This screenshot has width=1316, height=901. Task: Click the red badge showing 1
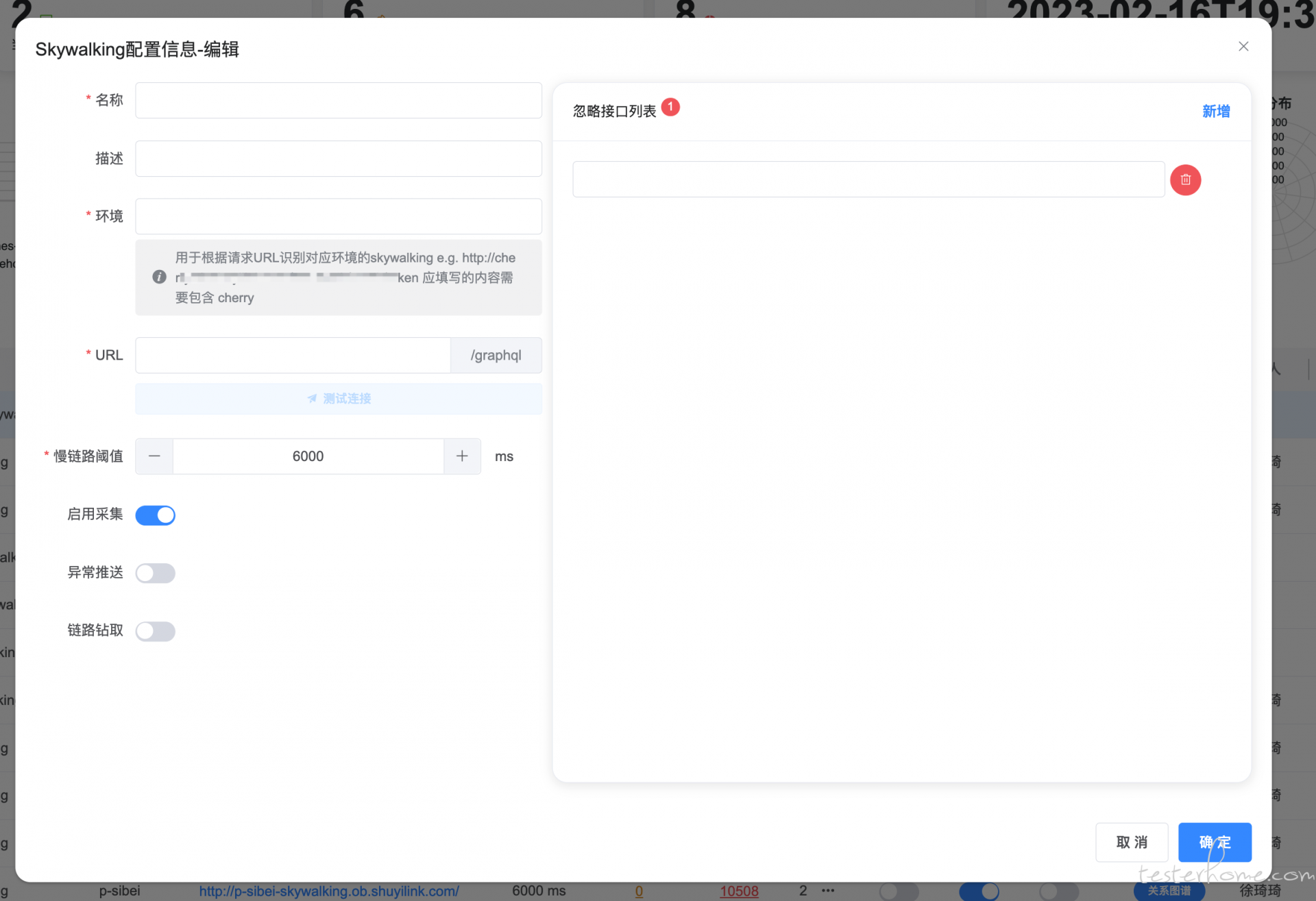pyautogui.click(x=670, y=108)
